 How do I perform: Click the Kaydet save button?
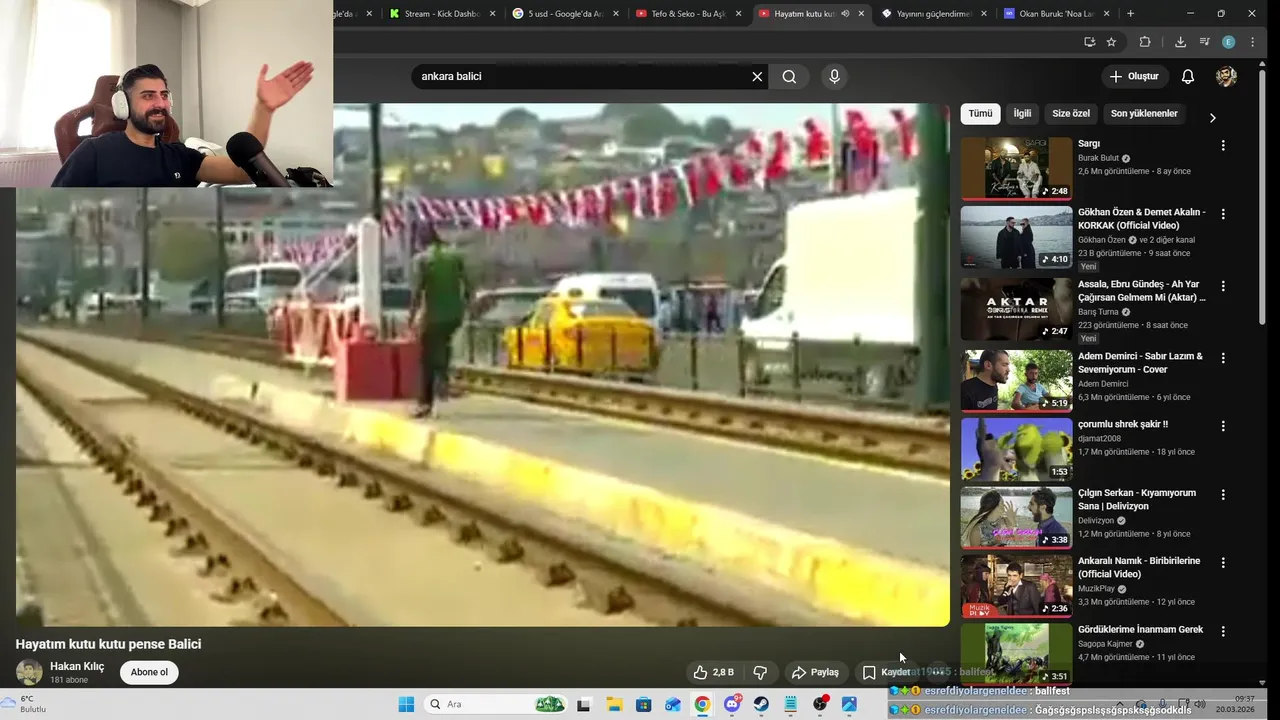coord(886,672)
